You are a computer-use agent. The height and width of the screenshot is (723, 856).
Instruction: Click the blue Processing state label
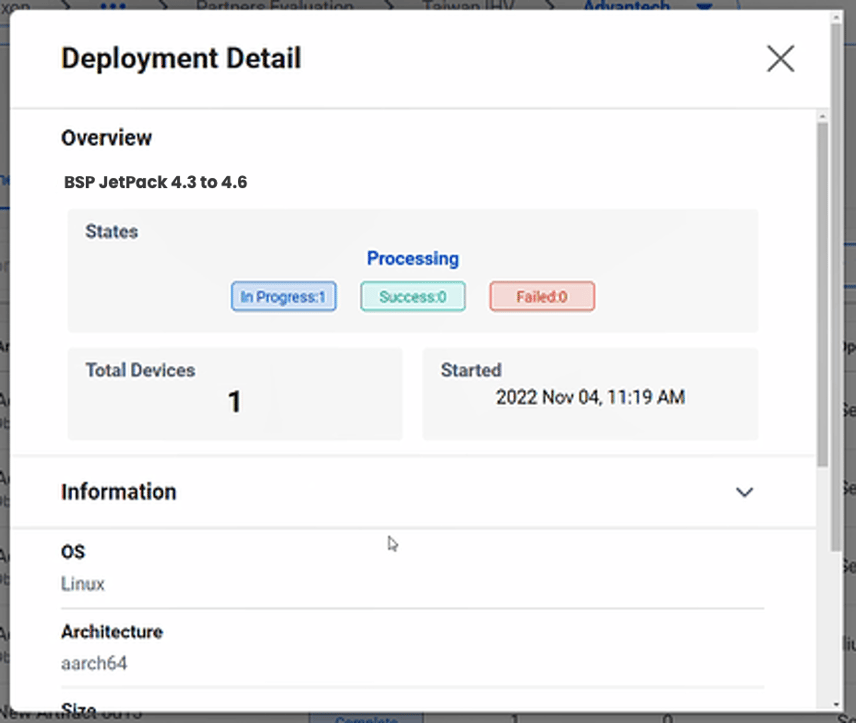pos(412,259)
